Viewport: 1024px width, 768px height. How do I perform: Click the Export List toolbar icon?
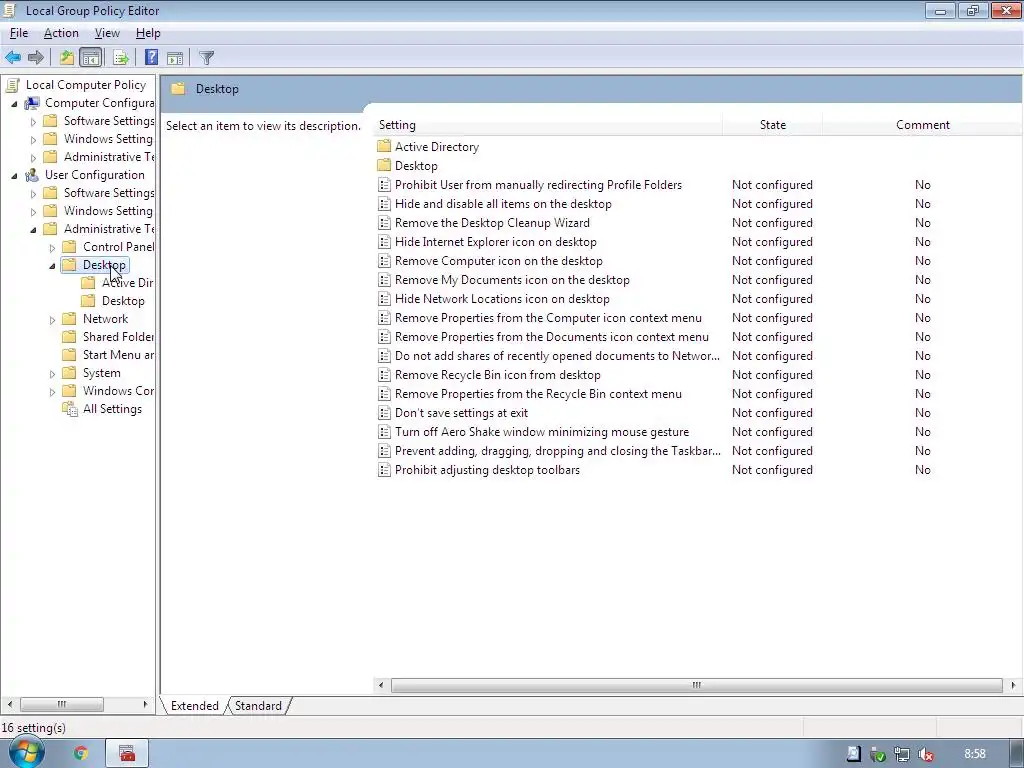tap(121, 57)
